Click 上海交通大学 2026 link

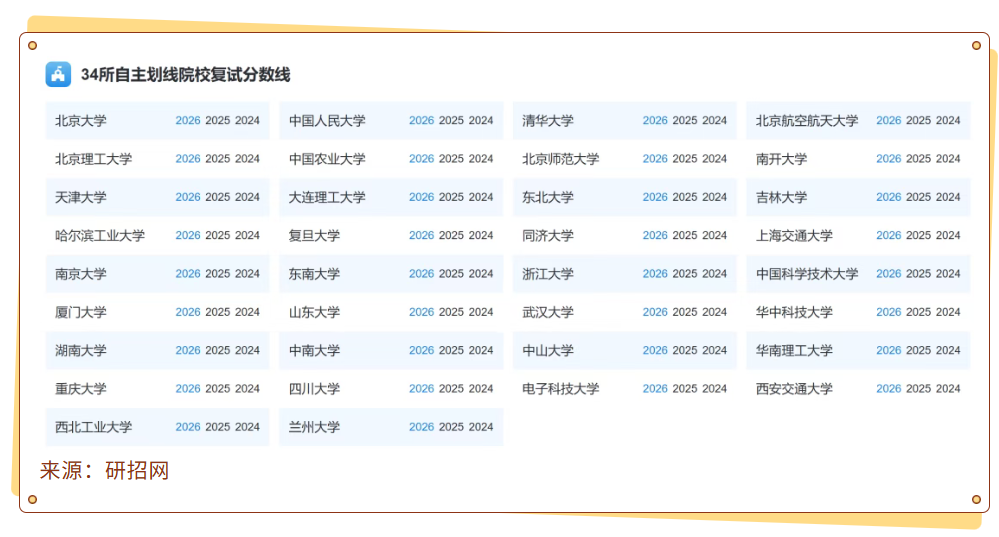(x=889, y=235)
